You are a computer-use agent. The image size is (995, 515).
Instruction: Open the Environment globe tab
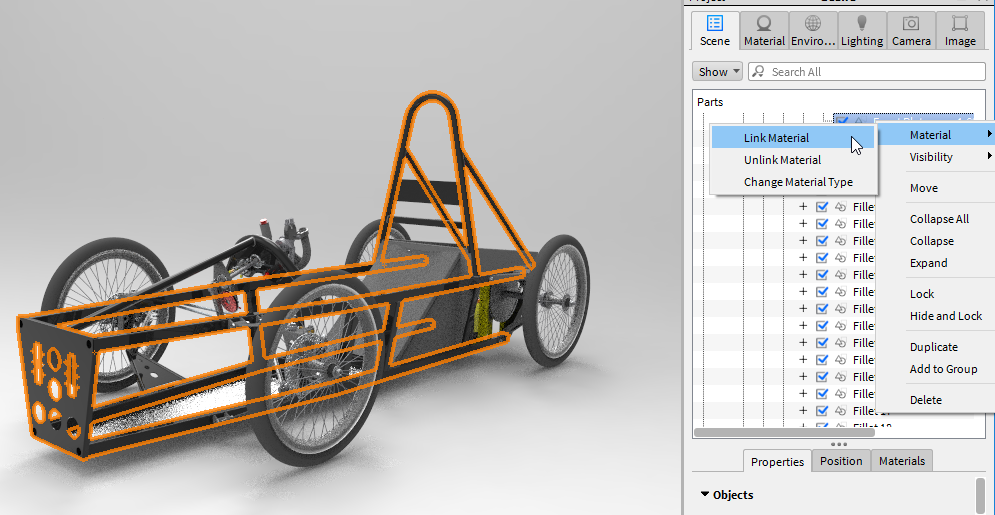coord(813,23)
